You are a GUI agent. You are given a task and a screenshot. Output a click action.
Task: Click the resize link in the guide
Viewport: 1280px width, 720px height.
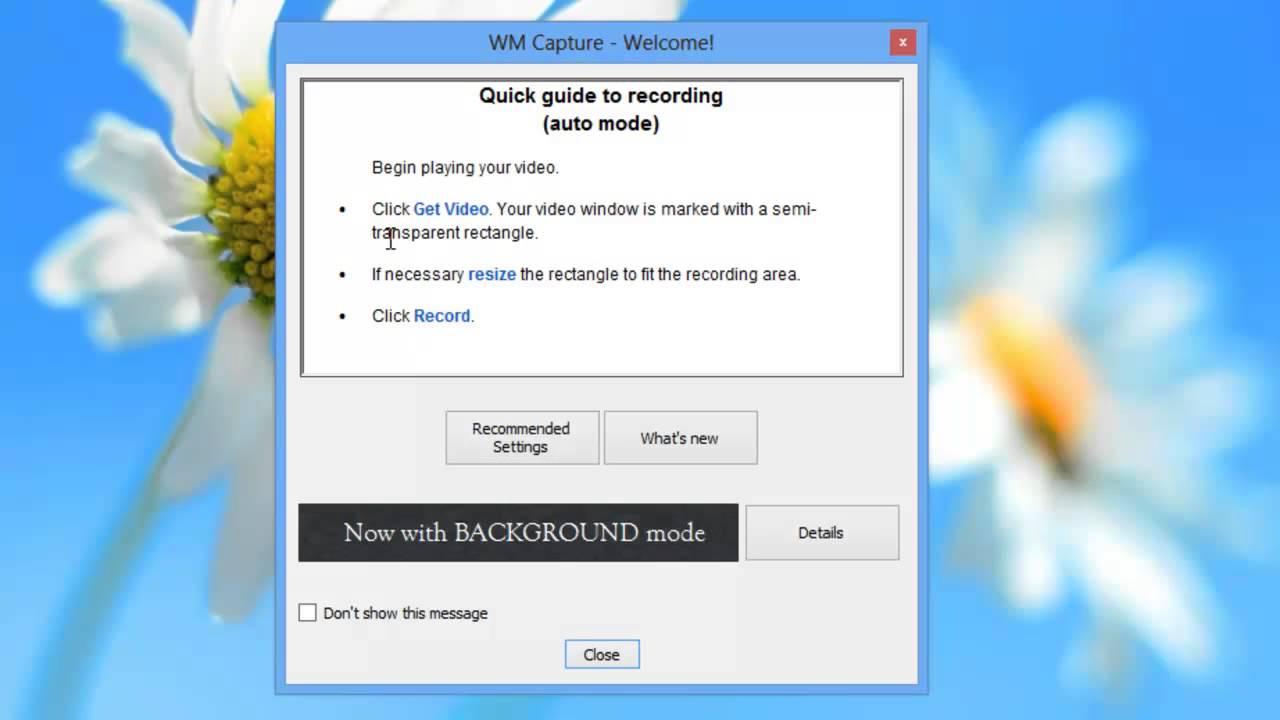coord(492,274)
